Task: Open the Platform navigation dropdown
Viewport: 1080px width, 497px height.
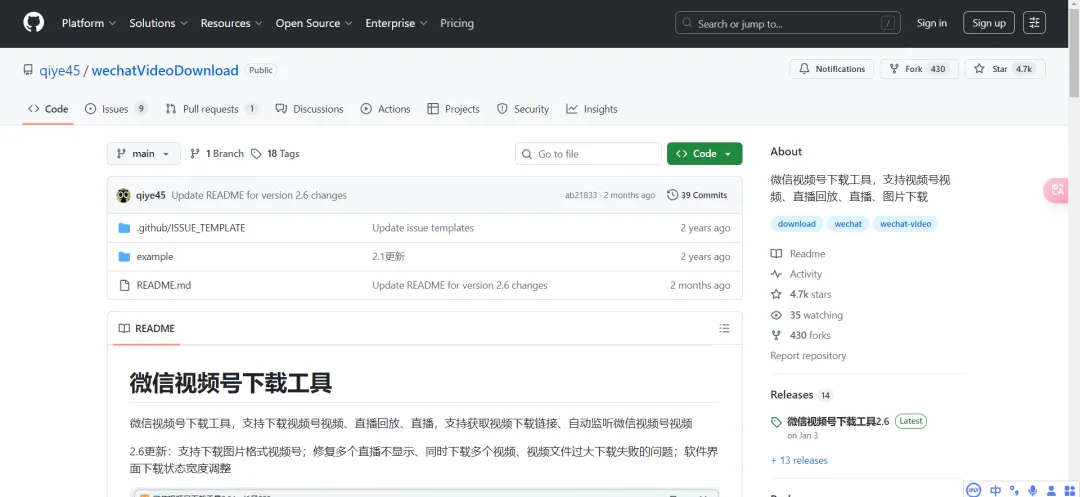Action: pos(89,23)
